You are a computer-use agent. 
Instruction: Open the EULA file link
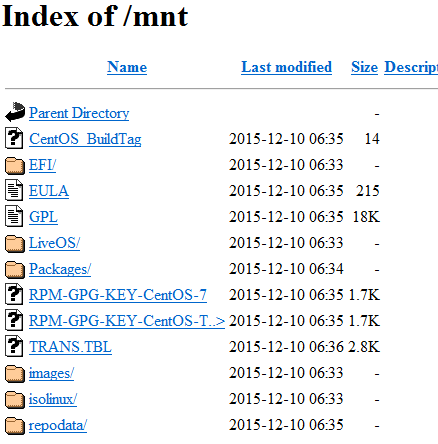click(x=49, y=191)
